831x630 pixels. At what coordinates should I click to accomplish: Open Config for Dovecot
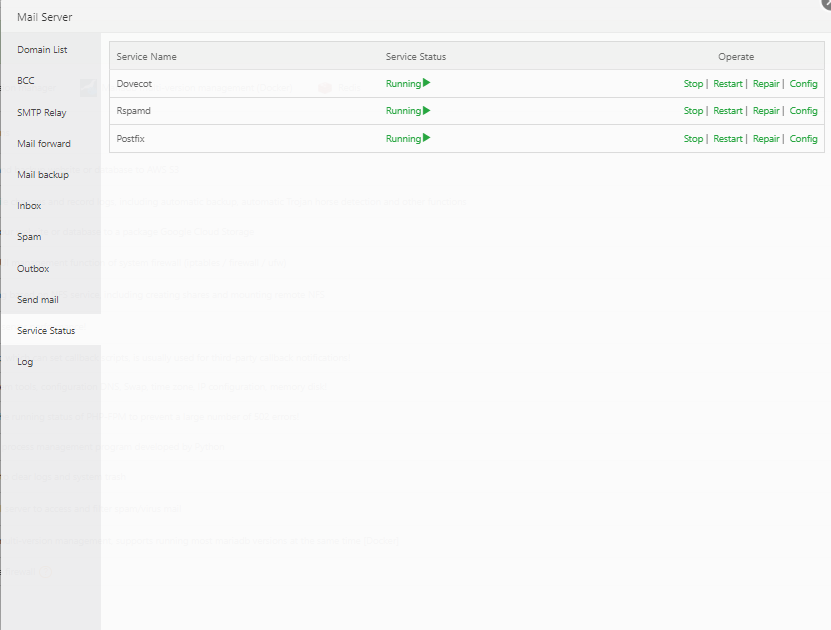[803, 84]
